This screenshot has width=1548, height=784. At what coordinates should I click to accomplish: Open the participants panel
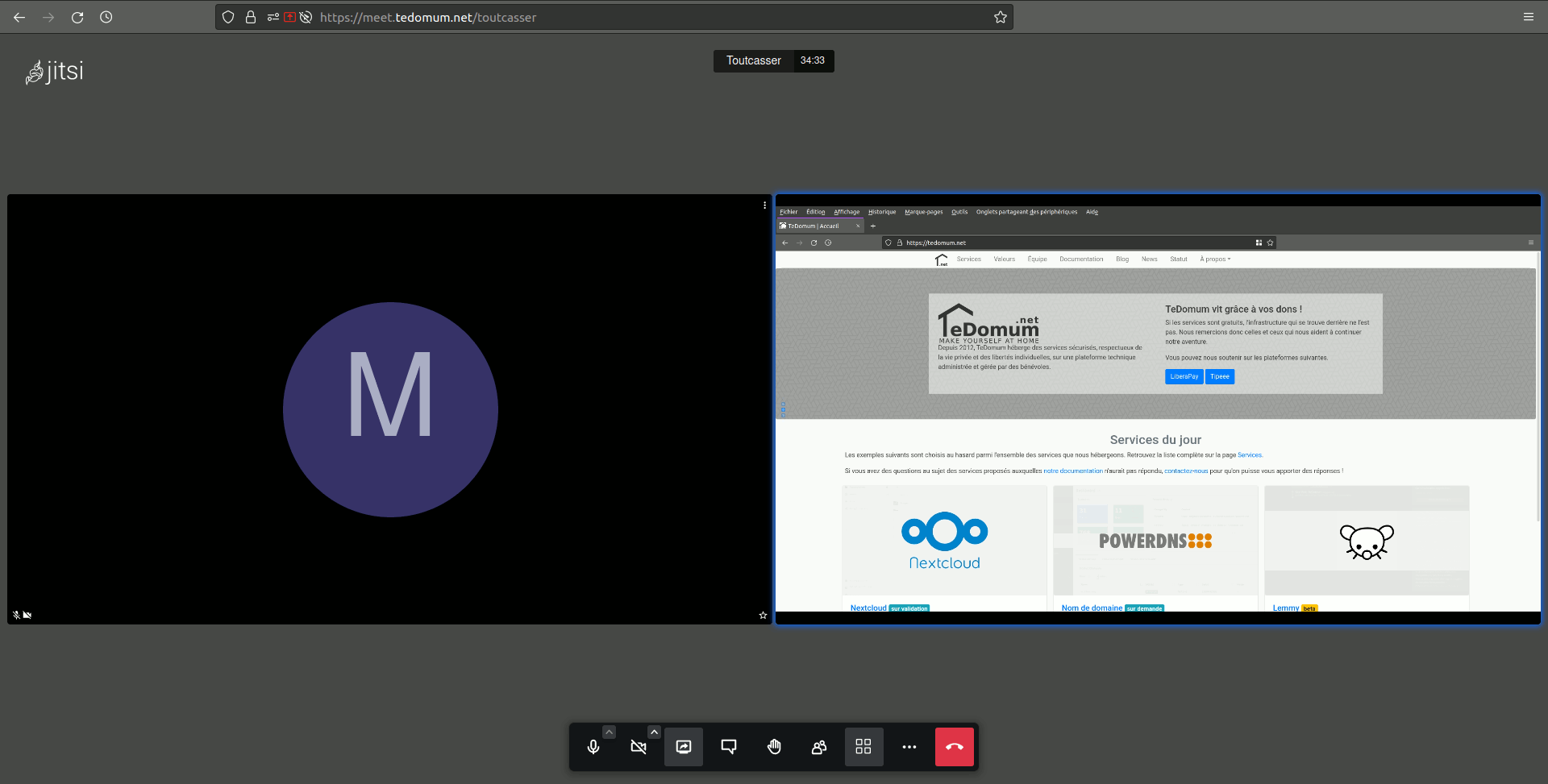819,747
